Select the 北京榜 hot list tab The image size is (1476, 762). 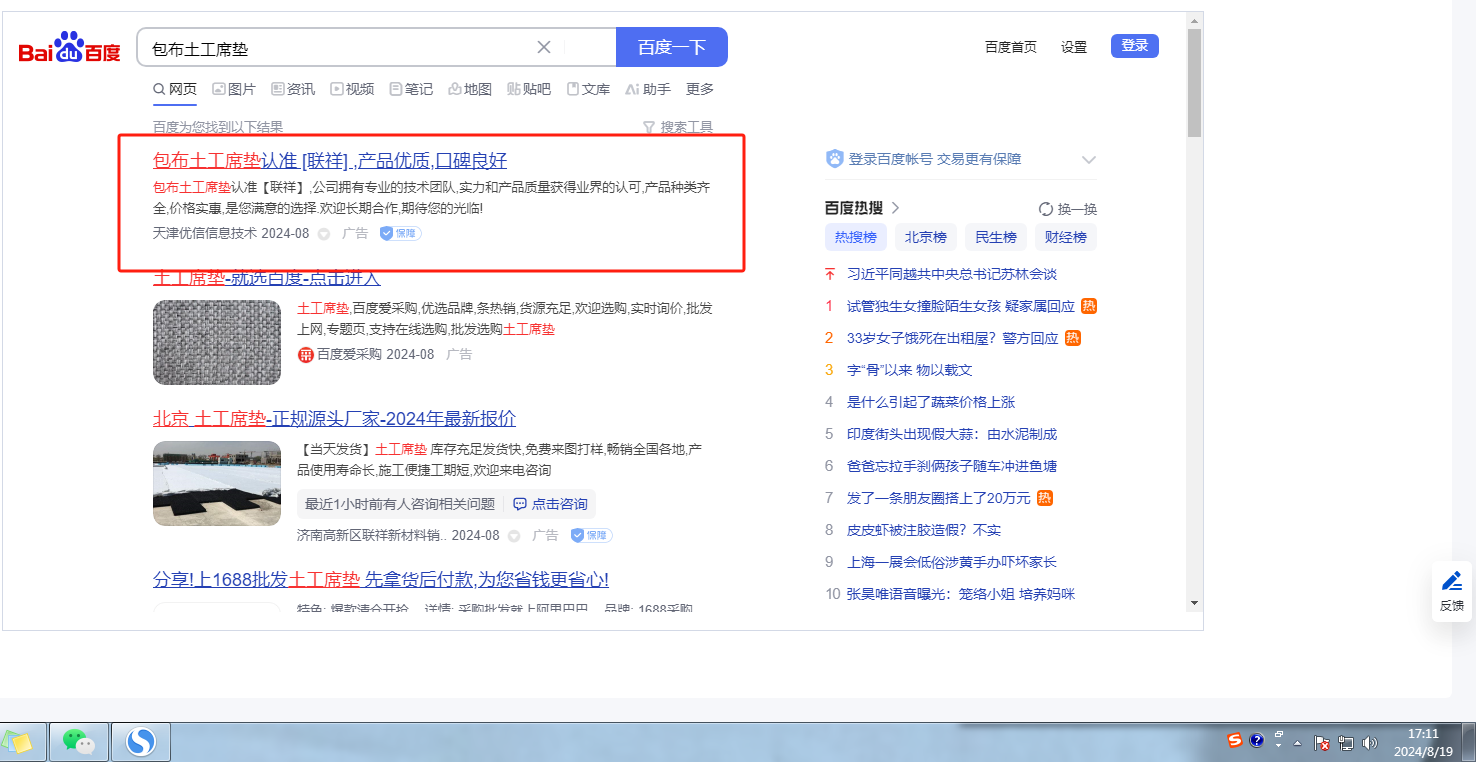(925, 237)
